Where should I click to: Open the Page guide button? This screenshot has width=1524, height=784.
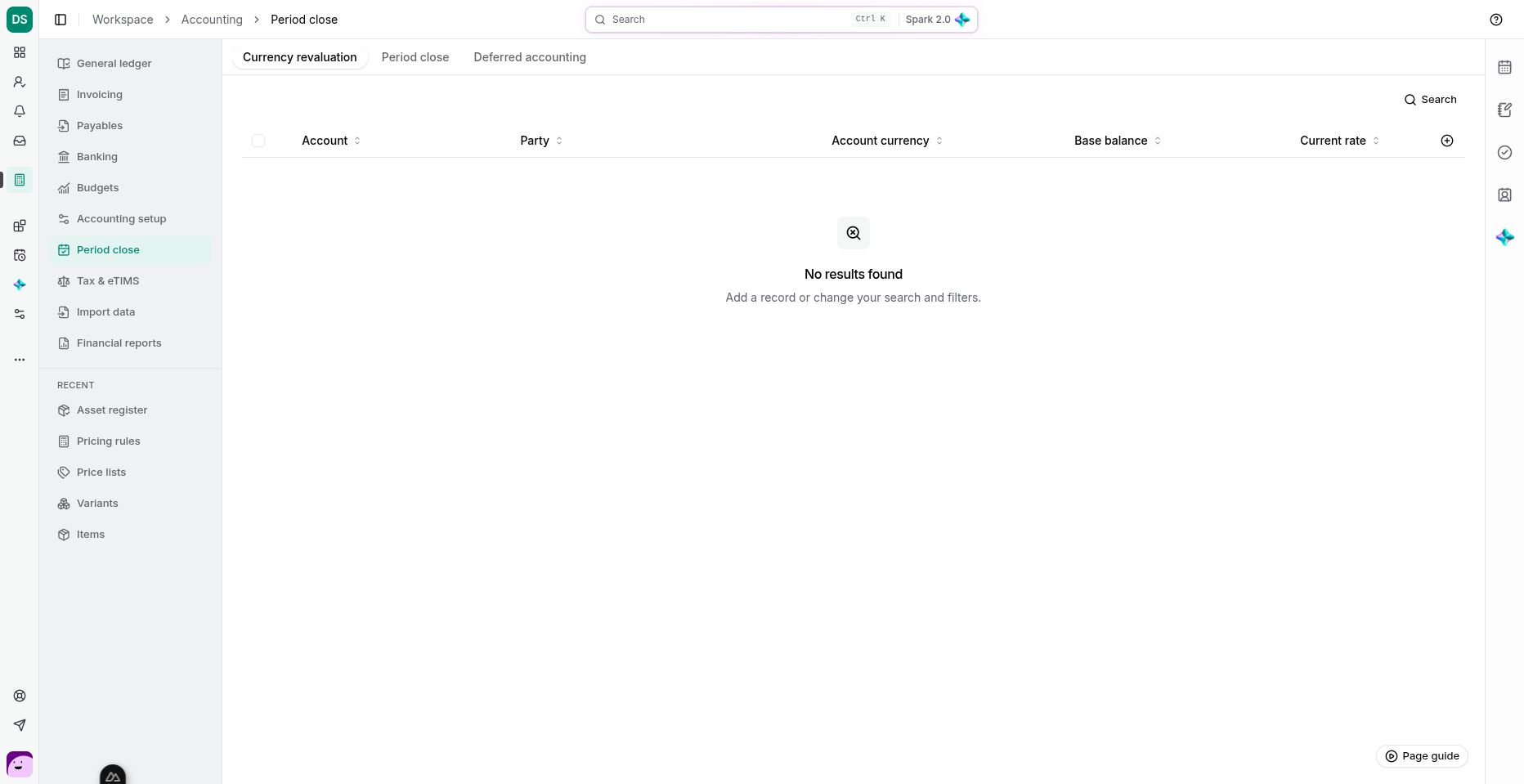(x=1423, y=756)
